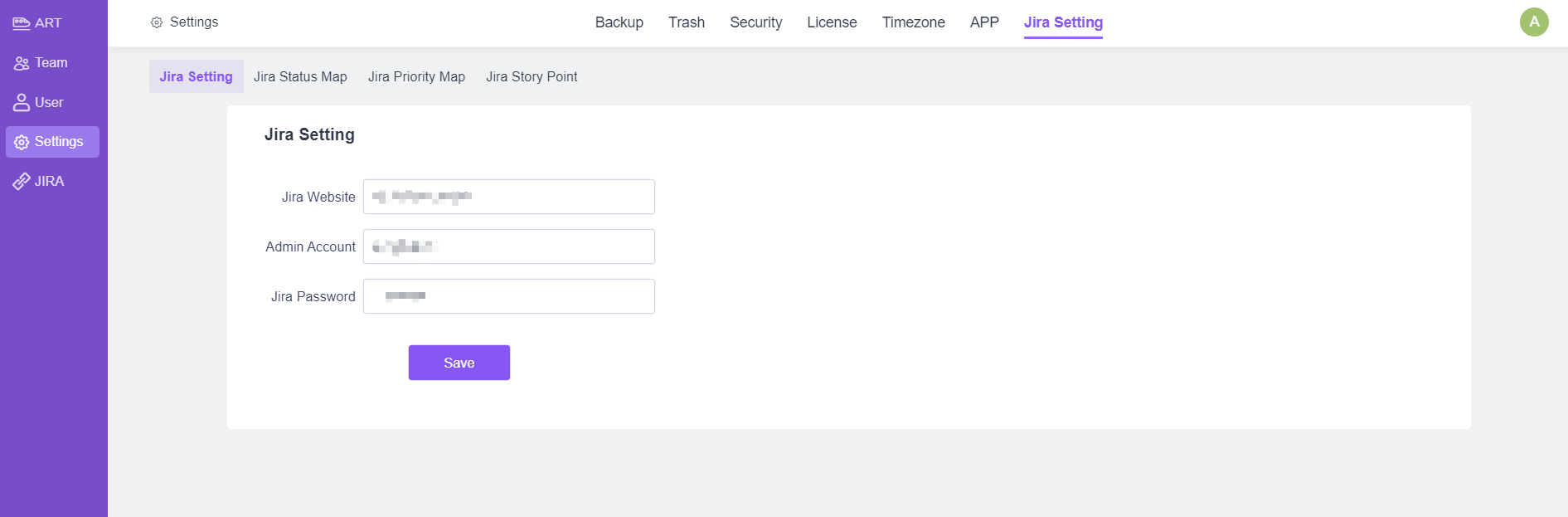The width and height of the screenshot is (1568, 517).
Task: Switch to the APP tab
Action: [x=984, y=22]
